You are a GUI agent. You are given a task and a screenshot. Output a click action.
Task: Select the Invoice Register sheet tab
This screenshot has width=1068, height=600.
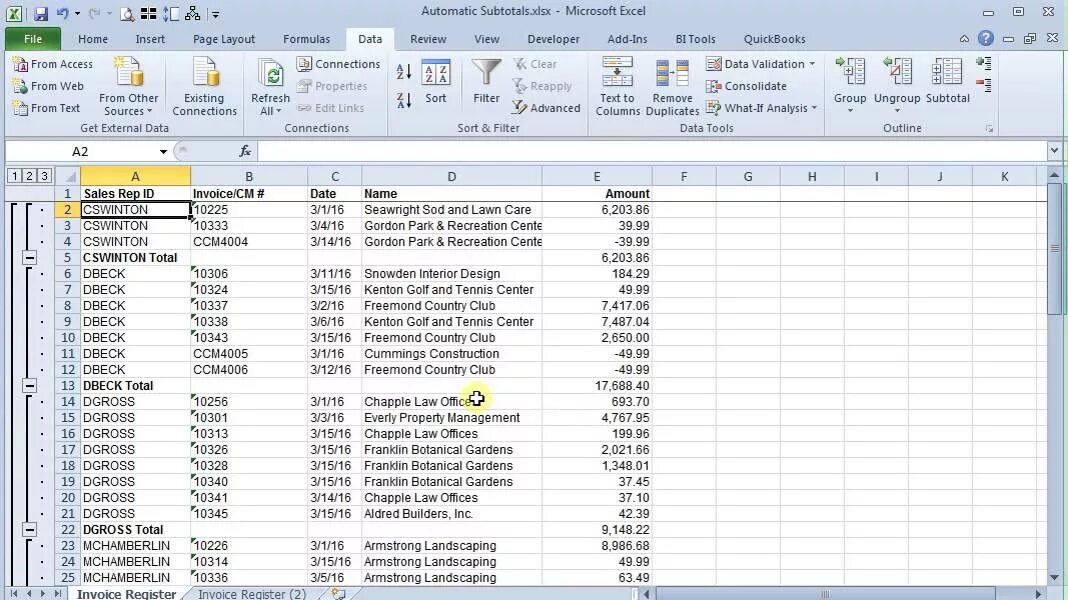pyautogui.click(x=127, y=594)
